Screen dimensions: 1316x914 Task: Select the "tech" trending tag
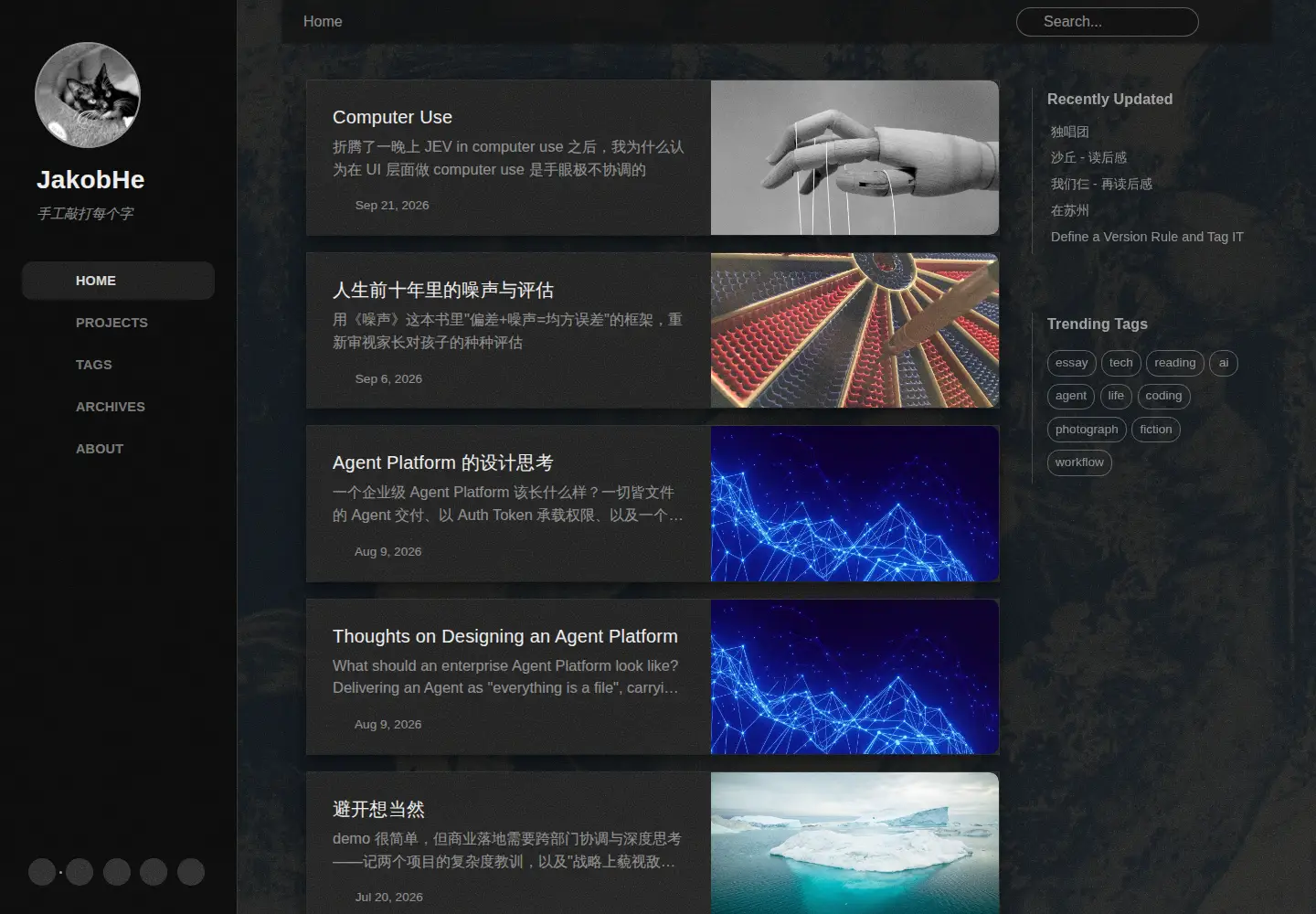1120,363
